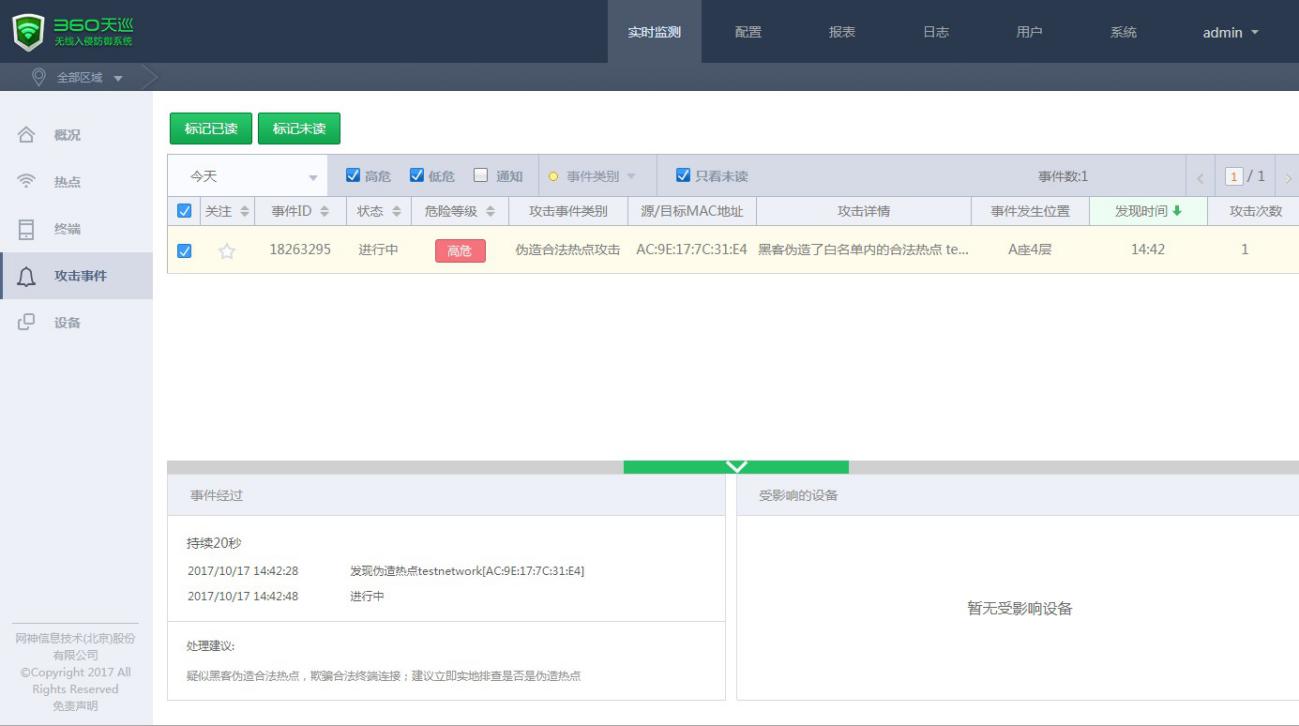This screenshot has height=726, width=1299.
Task: Click the bell icon for 攻击事件
Action: (27, 276)
